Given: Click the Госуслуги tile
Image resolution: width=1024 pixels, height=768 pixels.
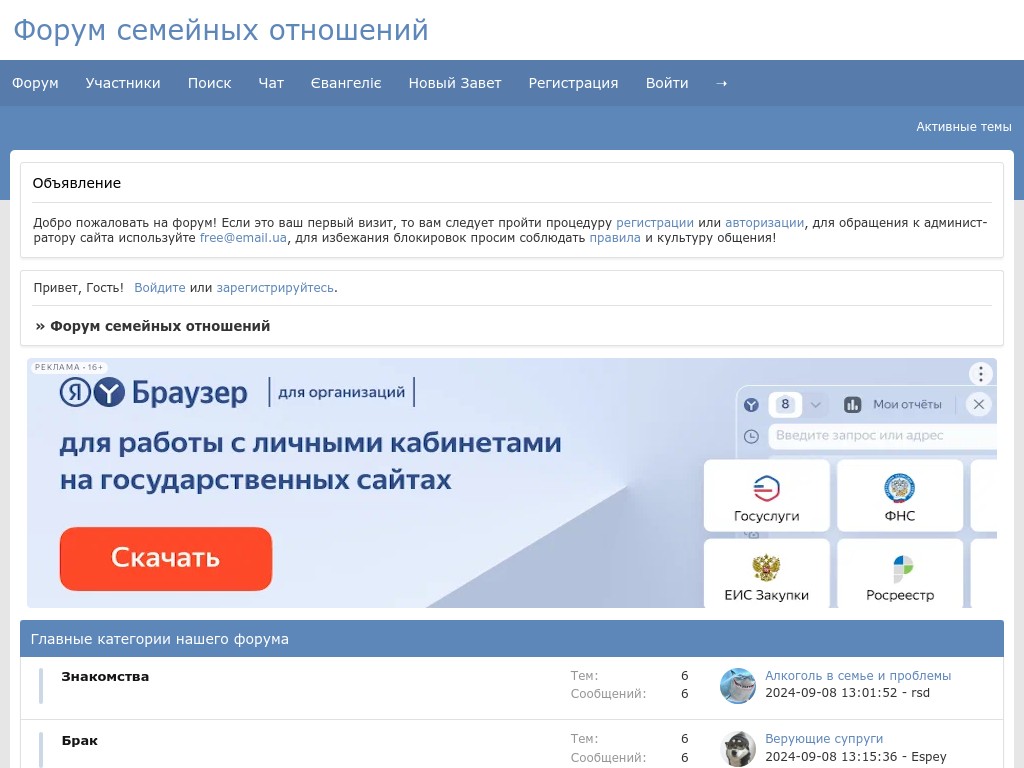Looking at the screenshot, I should (767, 496).
